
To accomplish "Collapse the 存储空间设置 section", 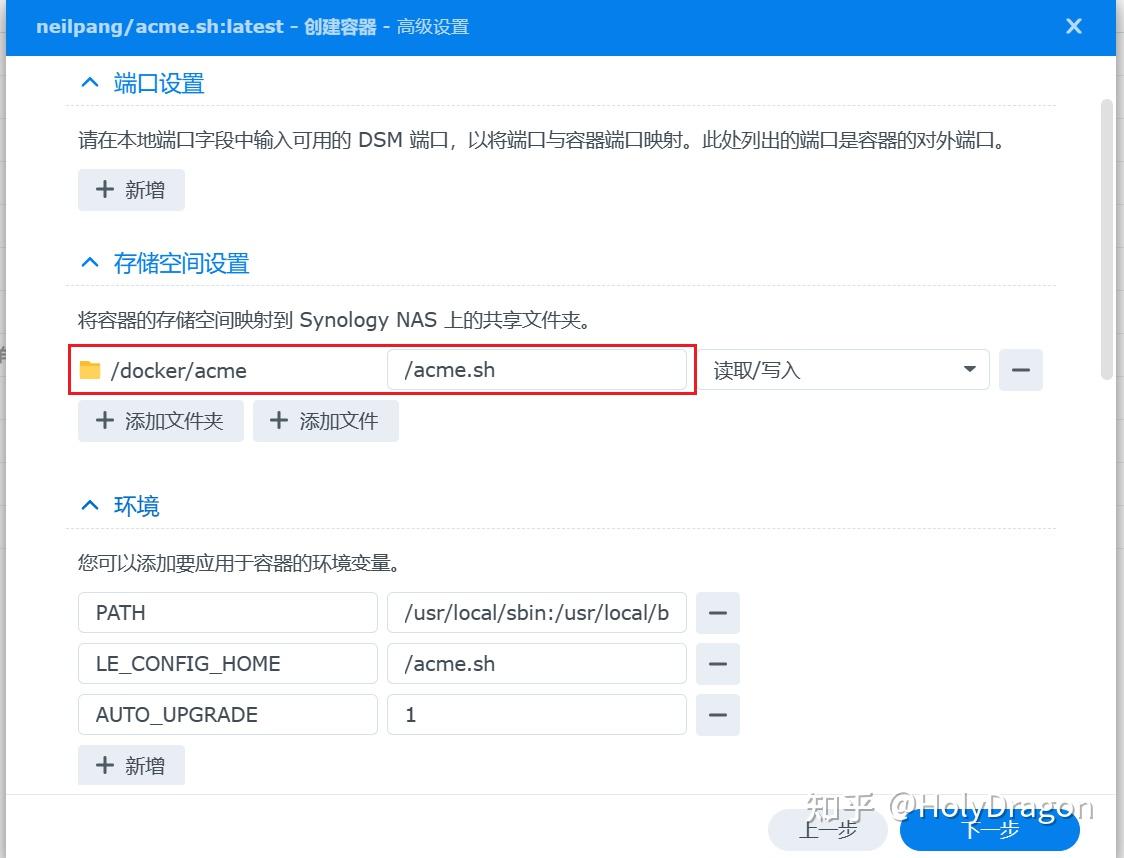I will (89, 262).
